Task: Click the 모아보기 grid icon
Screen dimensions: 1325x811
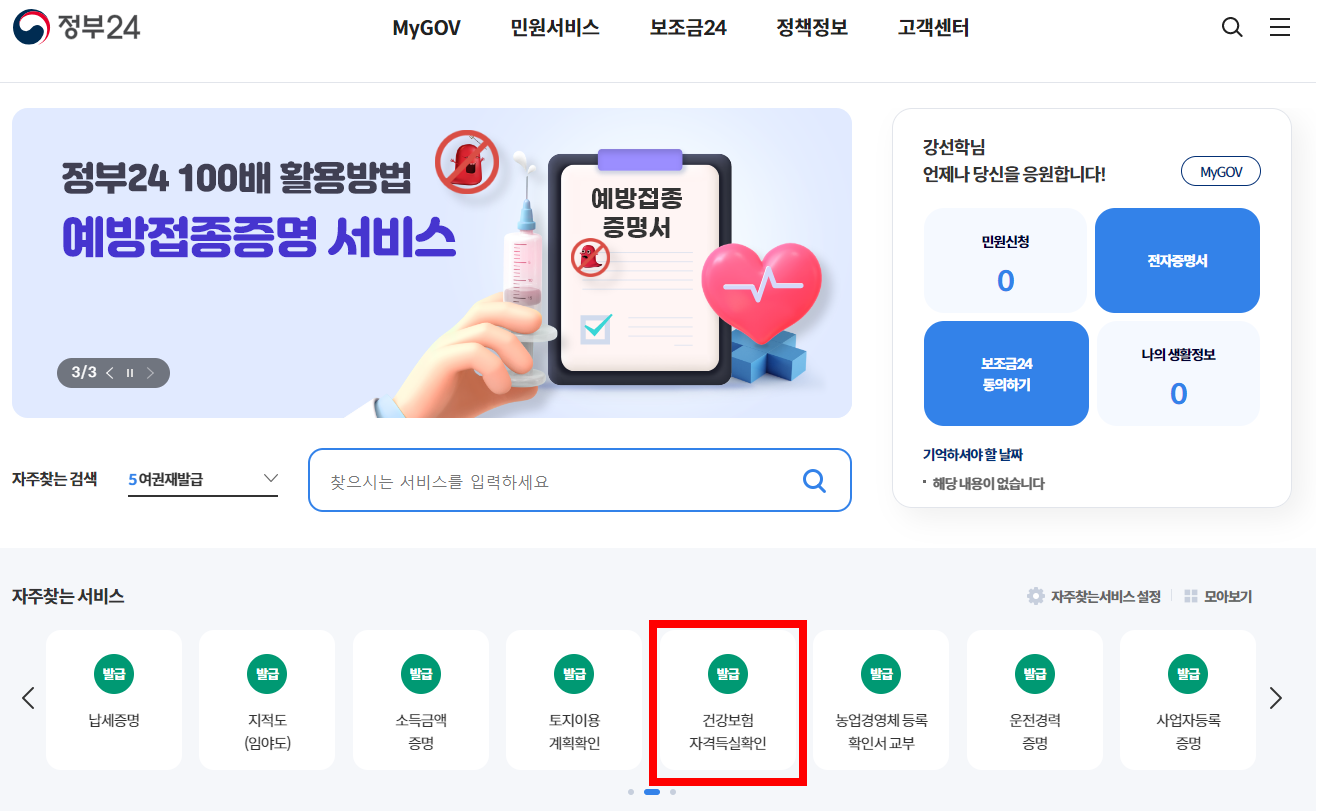Action: pyautogui.click(x=1191, y=596)
